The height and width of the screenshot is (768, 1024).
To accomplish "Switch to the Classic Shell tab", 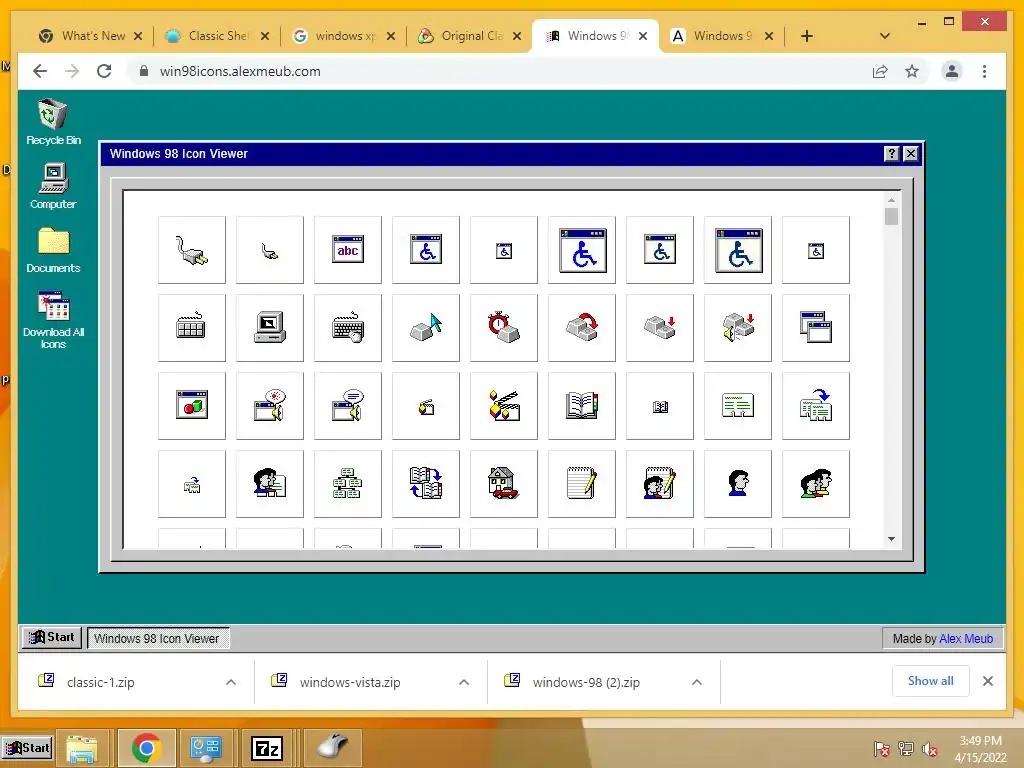I will (217, 36).
